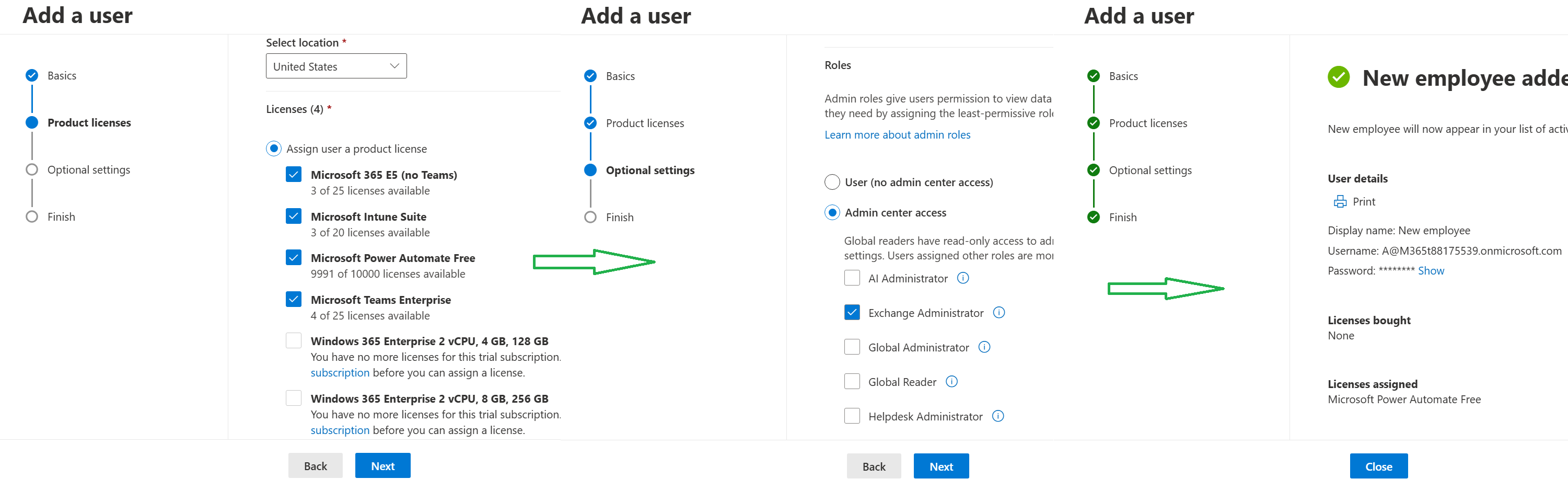1568x490 pixels.
Task: Click Optional settings step circle on licenses page
Action: 32,169
